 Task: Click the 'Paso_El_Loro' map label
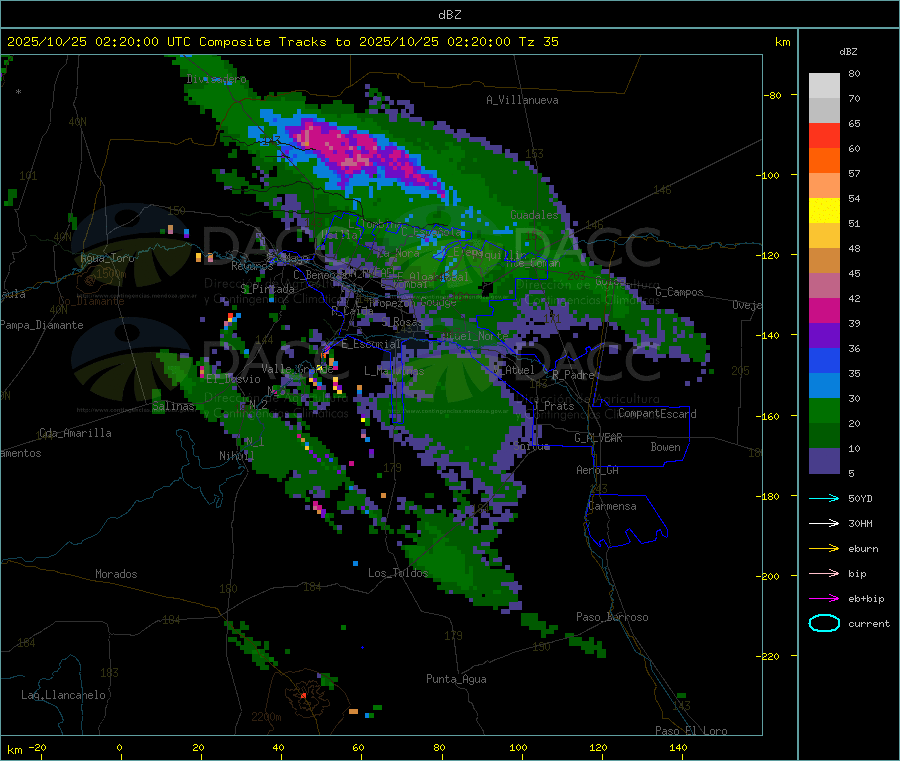click(x=691, y=731)
